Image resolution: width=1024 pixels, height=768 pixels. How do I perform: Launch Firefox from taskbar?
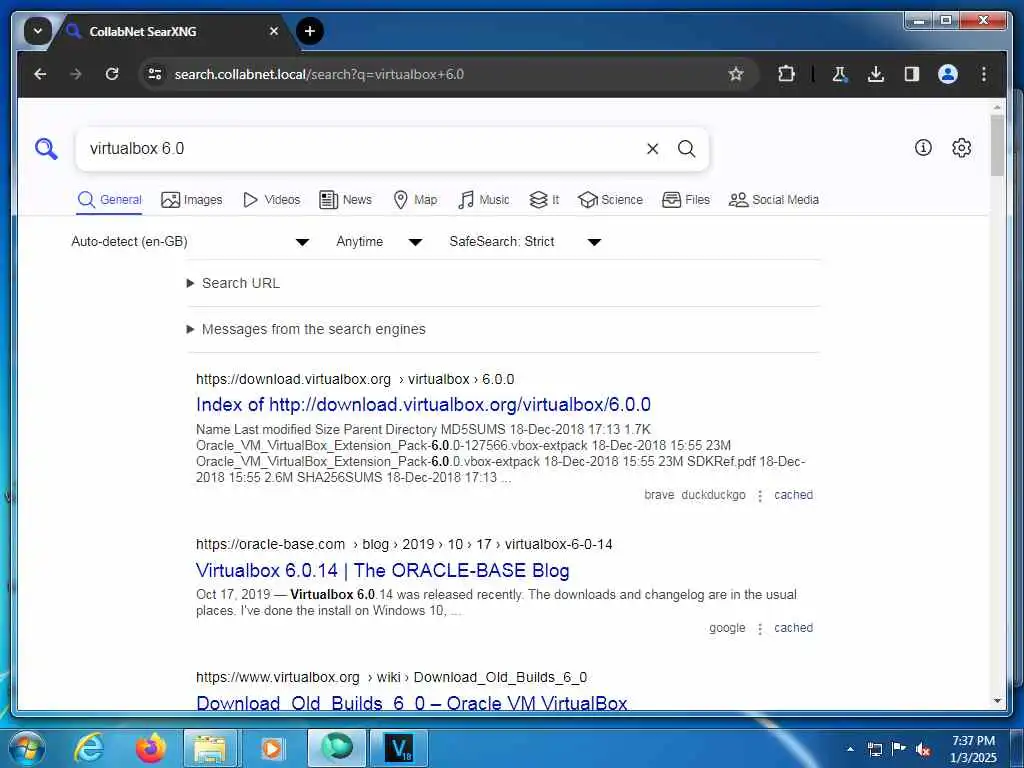tap(150, 748)
